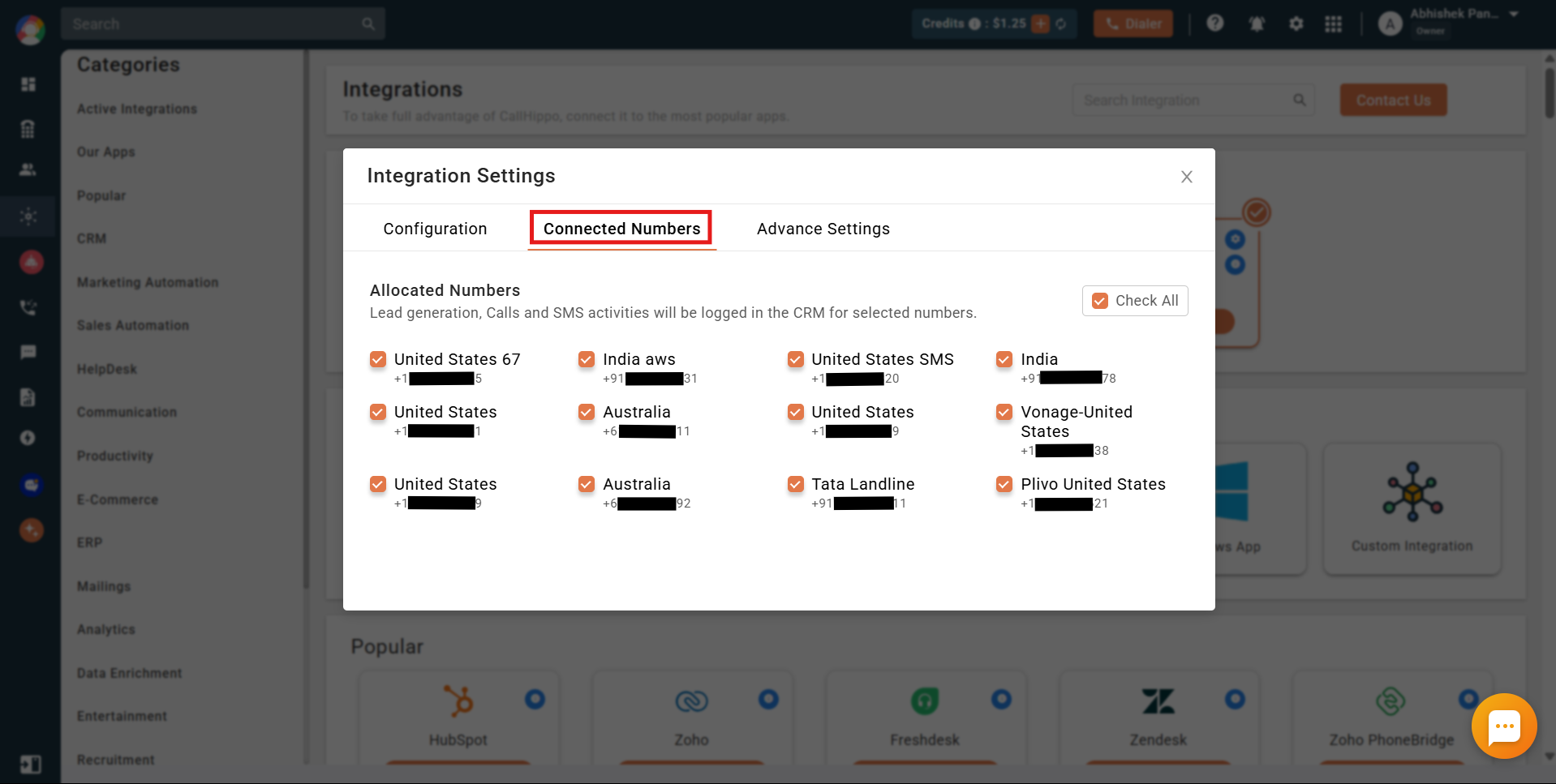Open the Dialer button
The height and width of the screenshot is (784, 1556).
[x=1133, y=24]
